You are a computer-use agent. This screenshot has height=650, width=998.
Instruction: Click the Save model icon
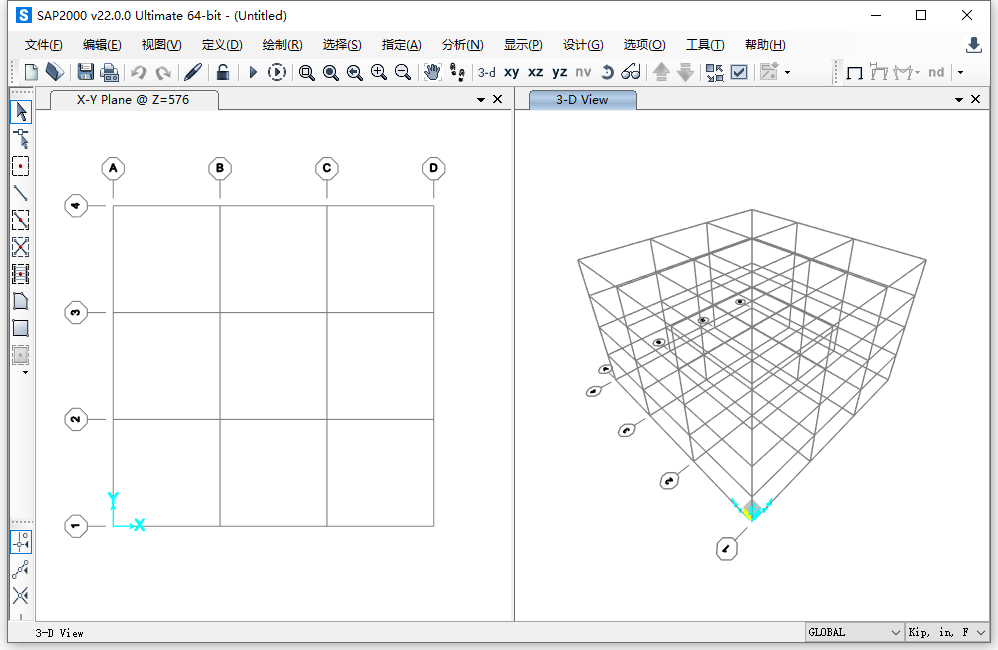point(86,72)
